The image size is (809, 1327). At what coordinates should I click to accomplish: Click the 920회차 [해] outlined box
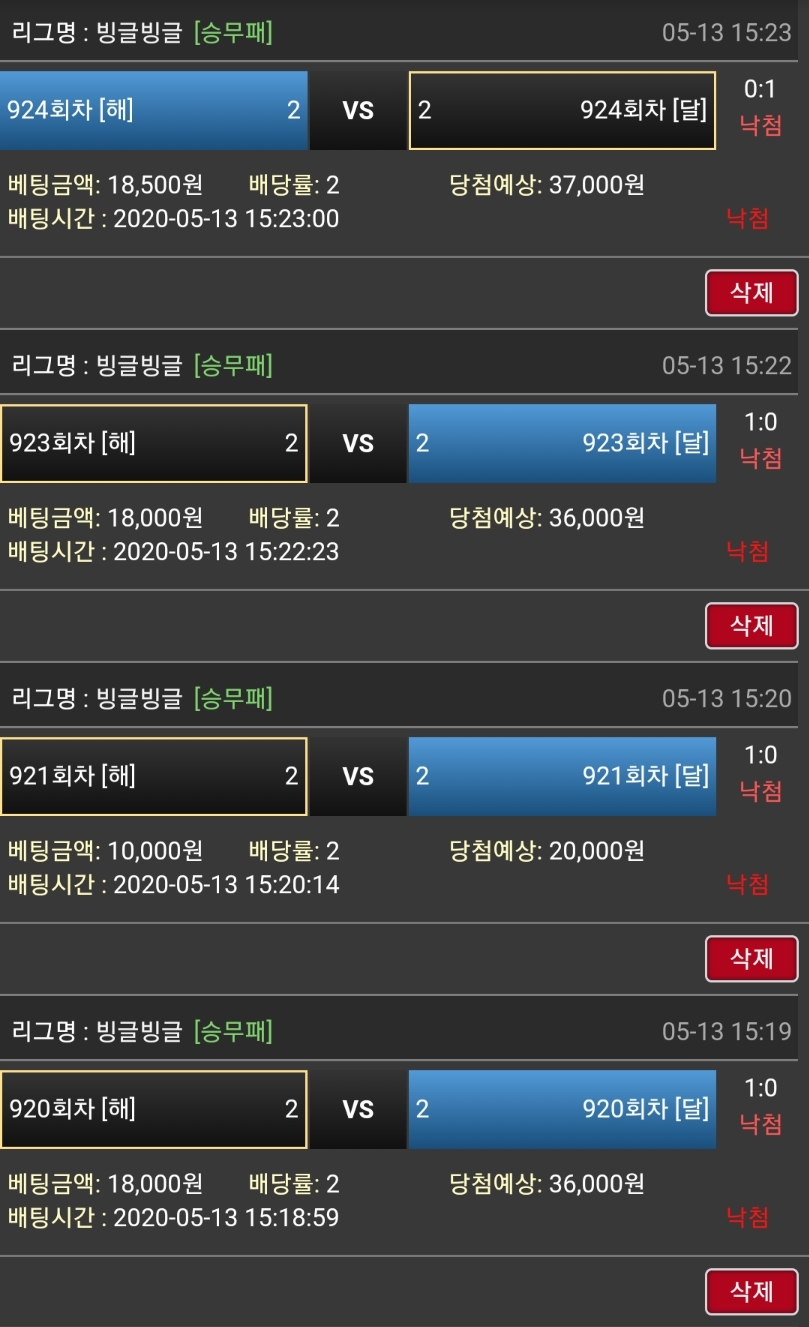[x=154, y=1109]
